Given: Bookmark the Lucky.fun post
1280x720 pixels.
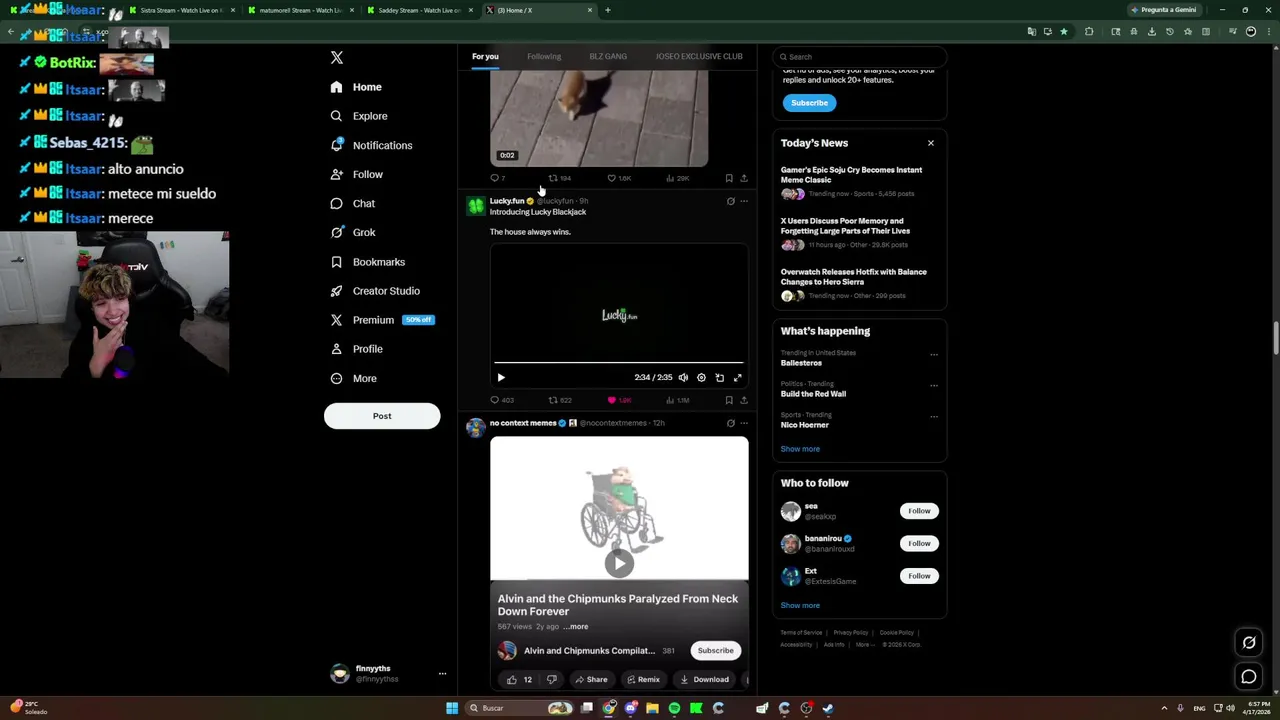Looking at the screenshot, I should point(729,400).
